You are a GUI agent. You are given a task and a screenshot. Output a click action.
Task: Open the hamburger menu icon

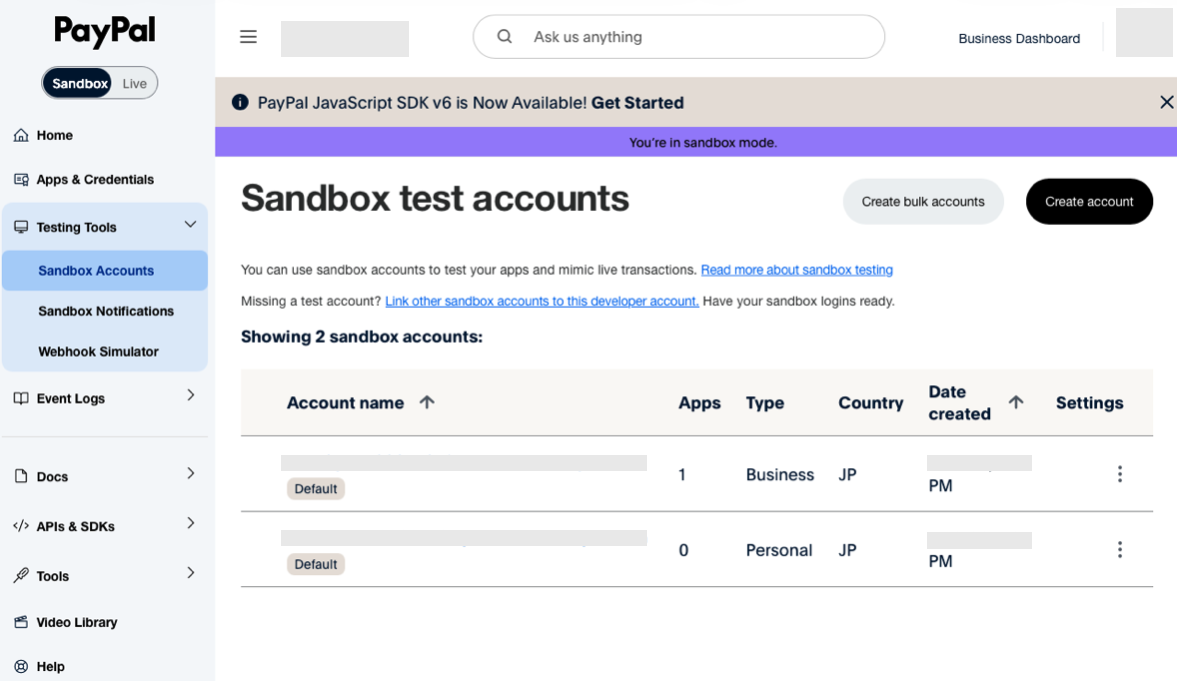tap(248, 37)
